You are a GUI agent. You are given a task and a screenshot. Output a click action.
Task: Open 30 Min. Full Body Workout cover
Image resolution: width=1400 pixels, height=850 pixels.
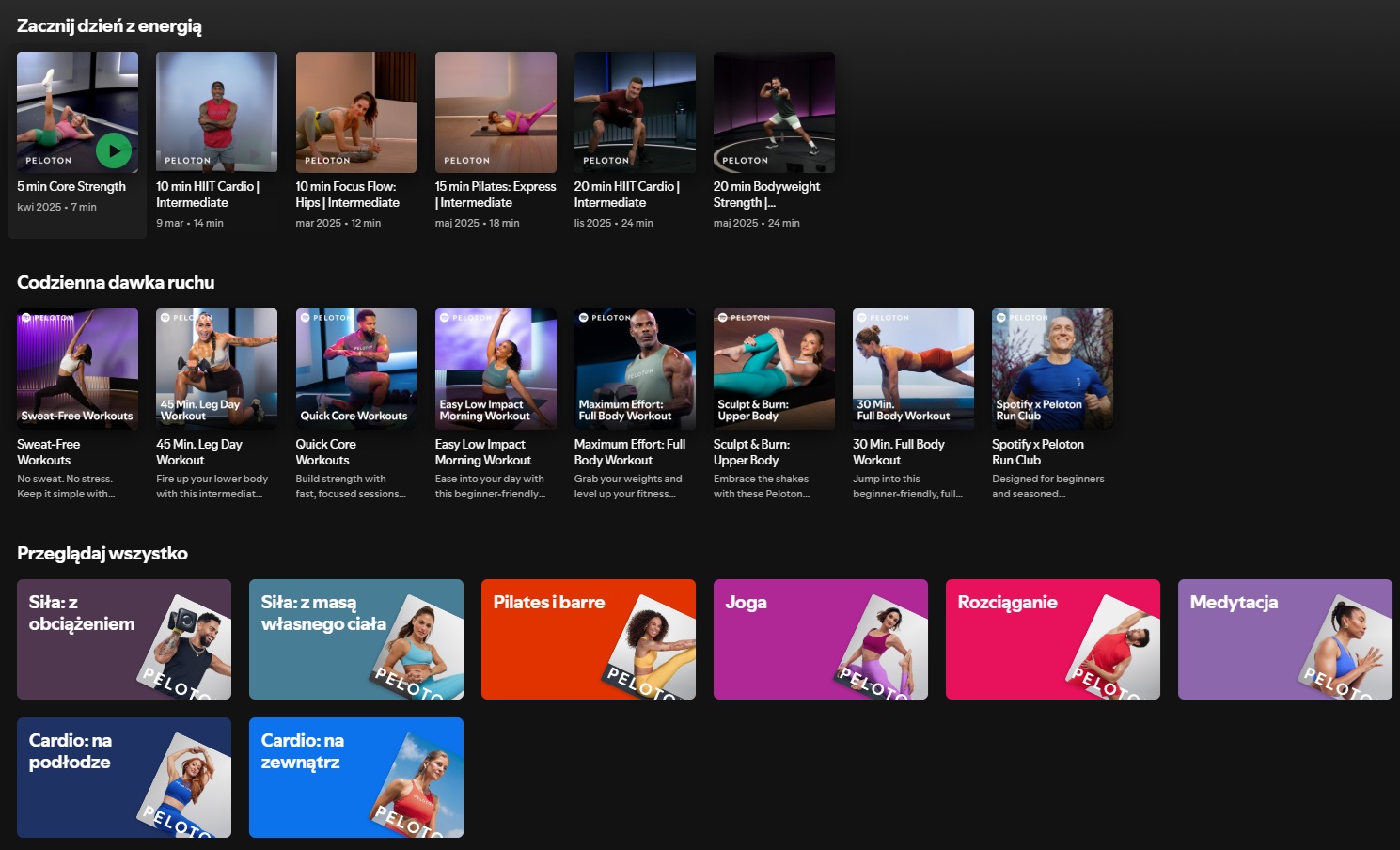click(913, 369)
